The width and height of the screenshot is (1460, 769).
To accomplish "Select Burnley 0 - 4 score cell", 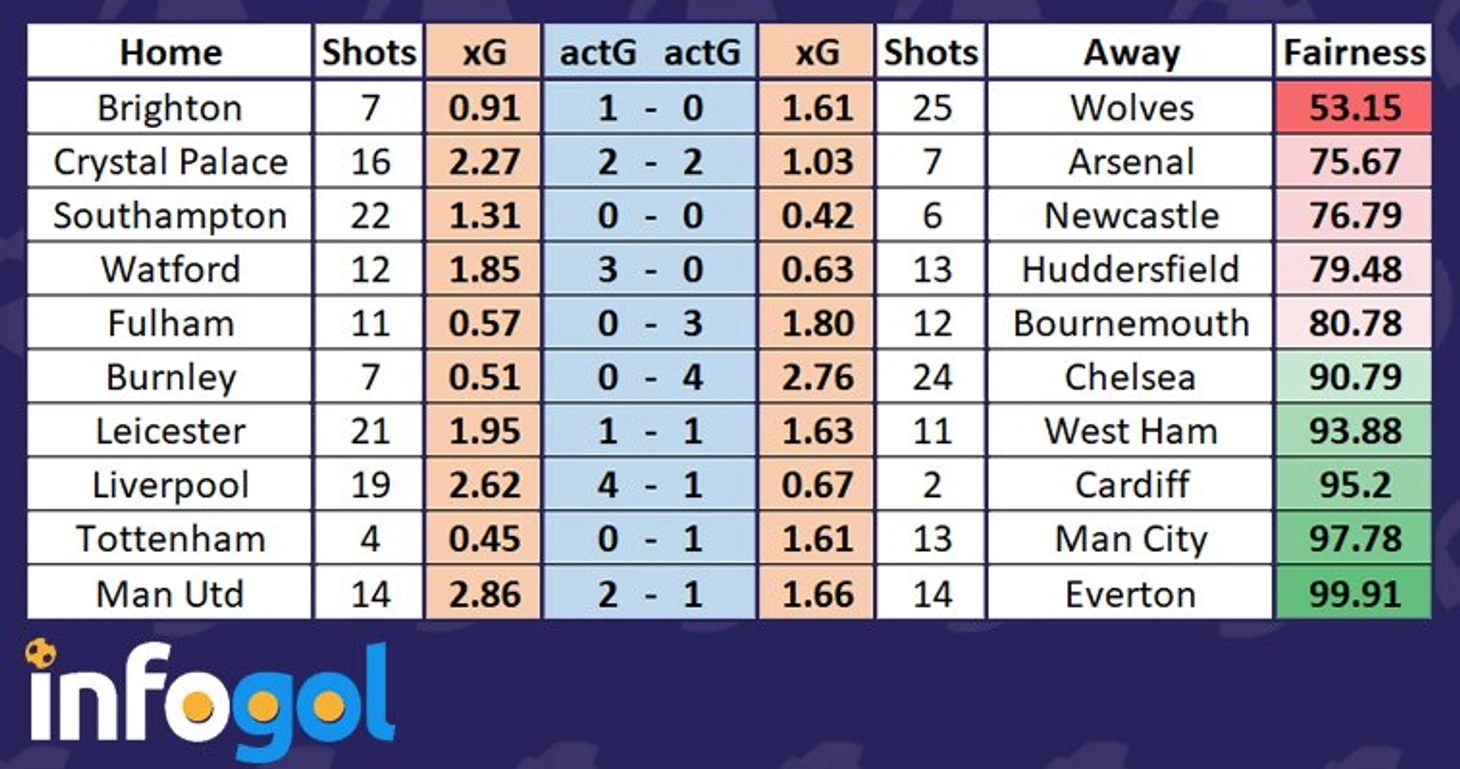I will click(x=650, y=377).
